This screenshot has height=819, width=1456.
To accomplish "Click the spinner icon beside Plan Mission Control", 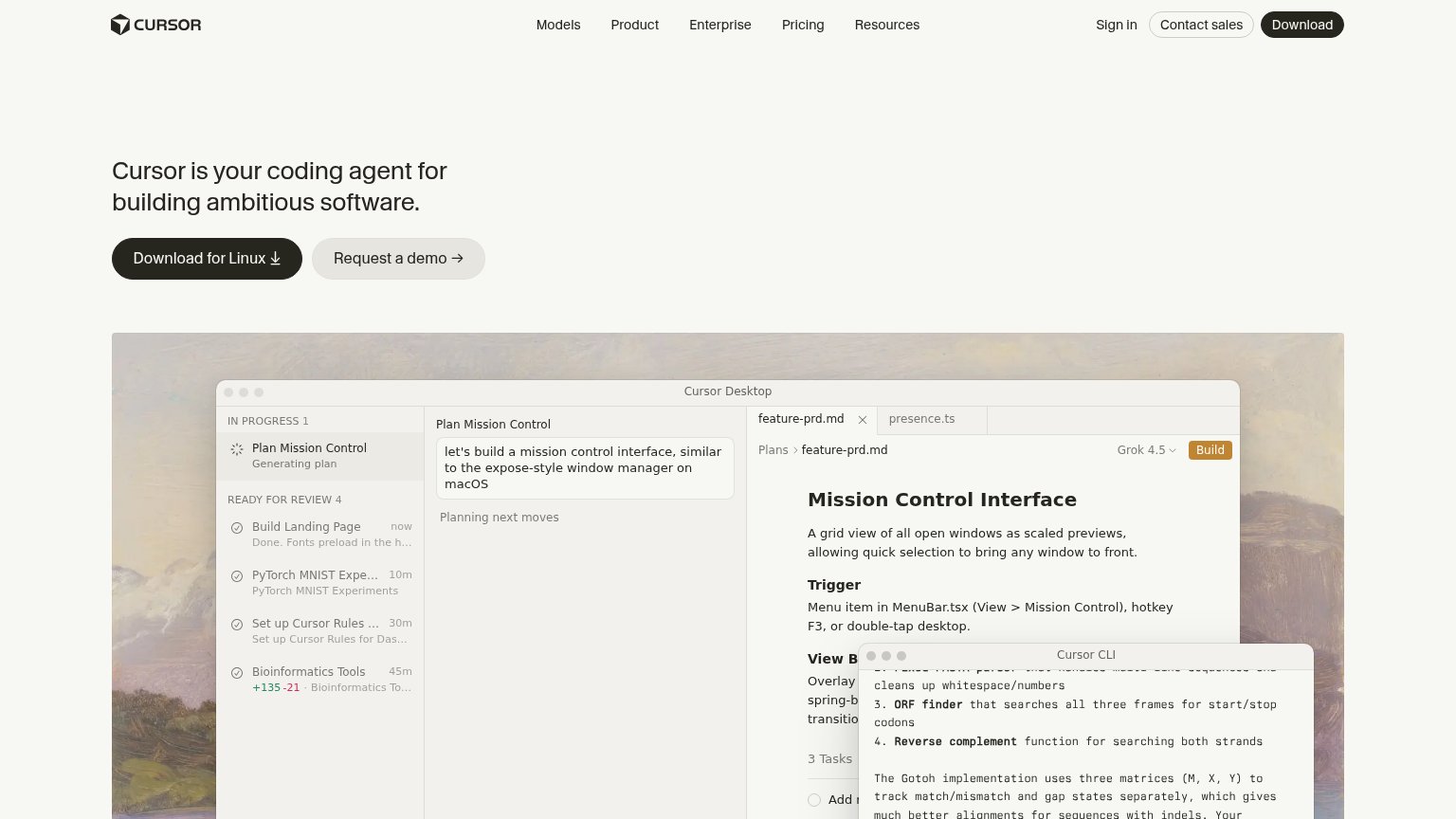I will tap(237, 449).
